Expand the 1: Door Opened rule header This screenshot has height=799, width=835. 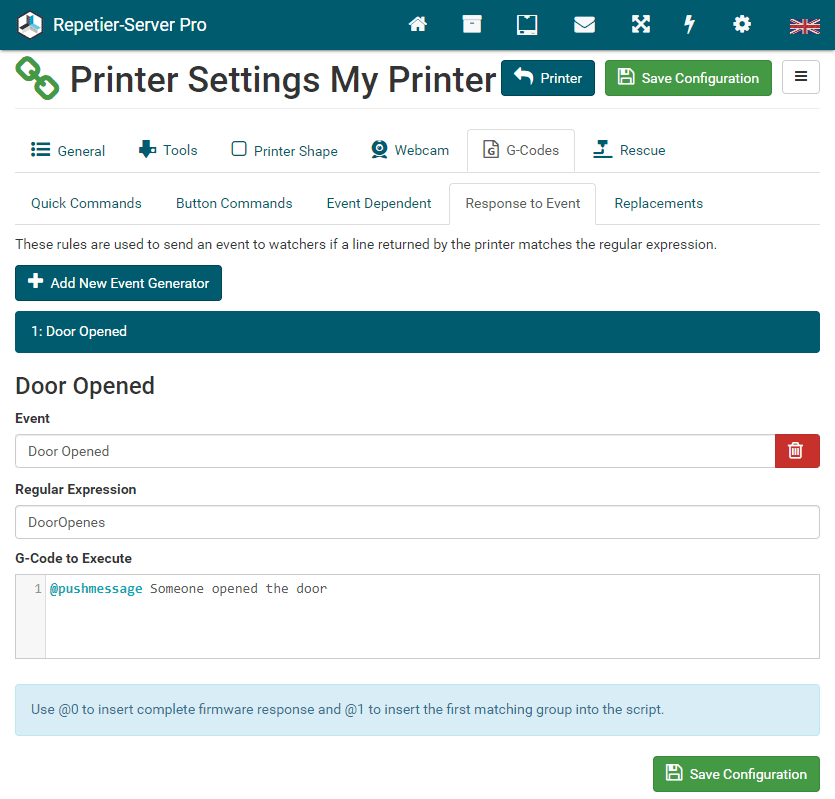[417, 332]
